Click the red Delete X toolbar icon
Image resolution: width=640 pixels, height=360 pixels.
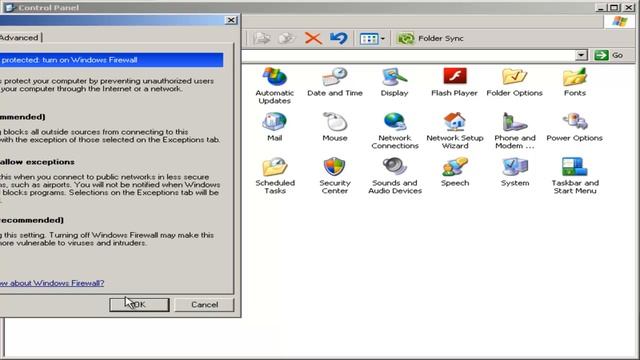[313, 38]
